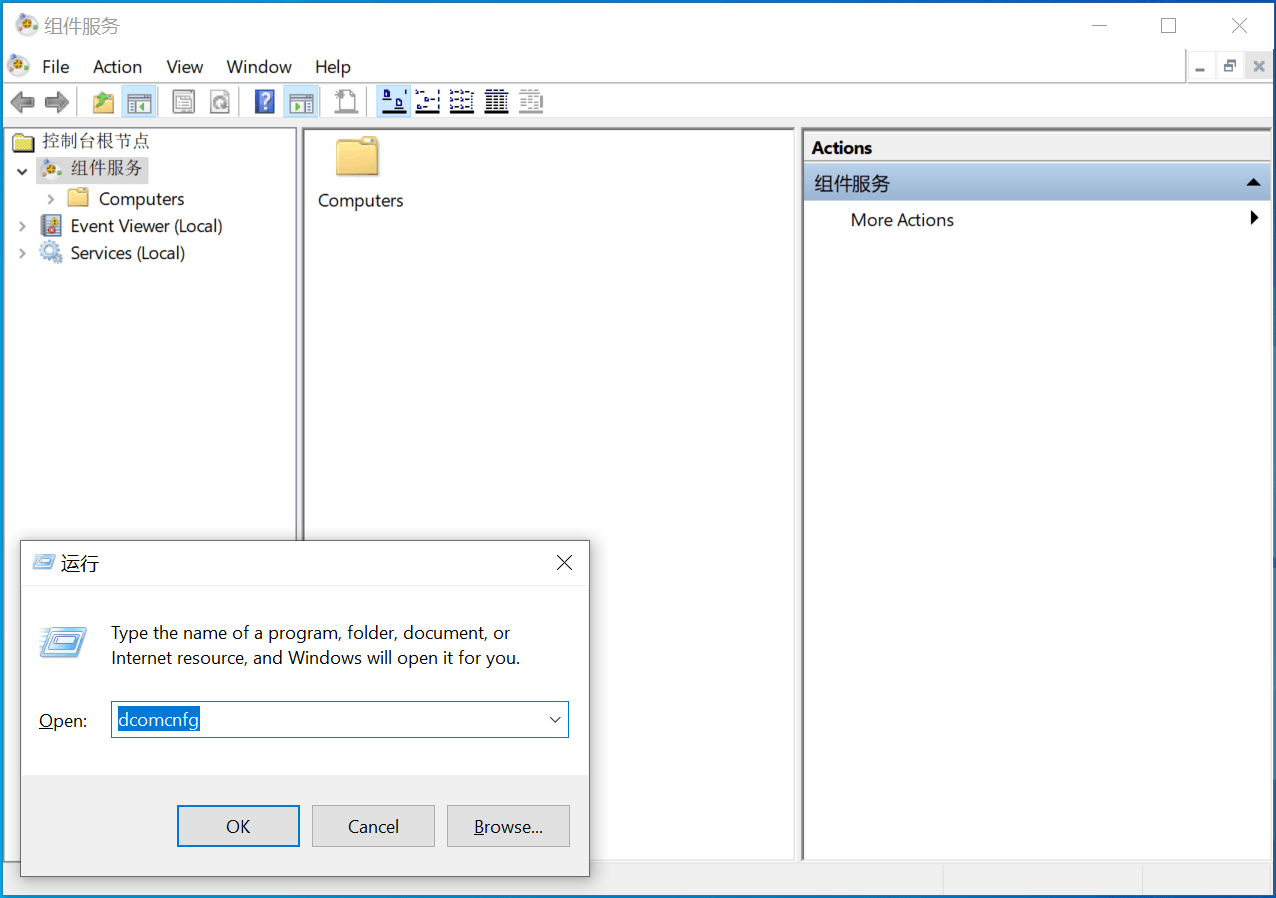Open the View menu
The image size is (1276, 898).
click(184, 67)
